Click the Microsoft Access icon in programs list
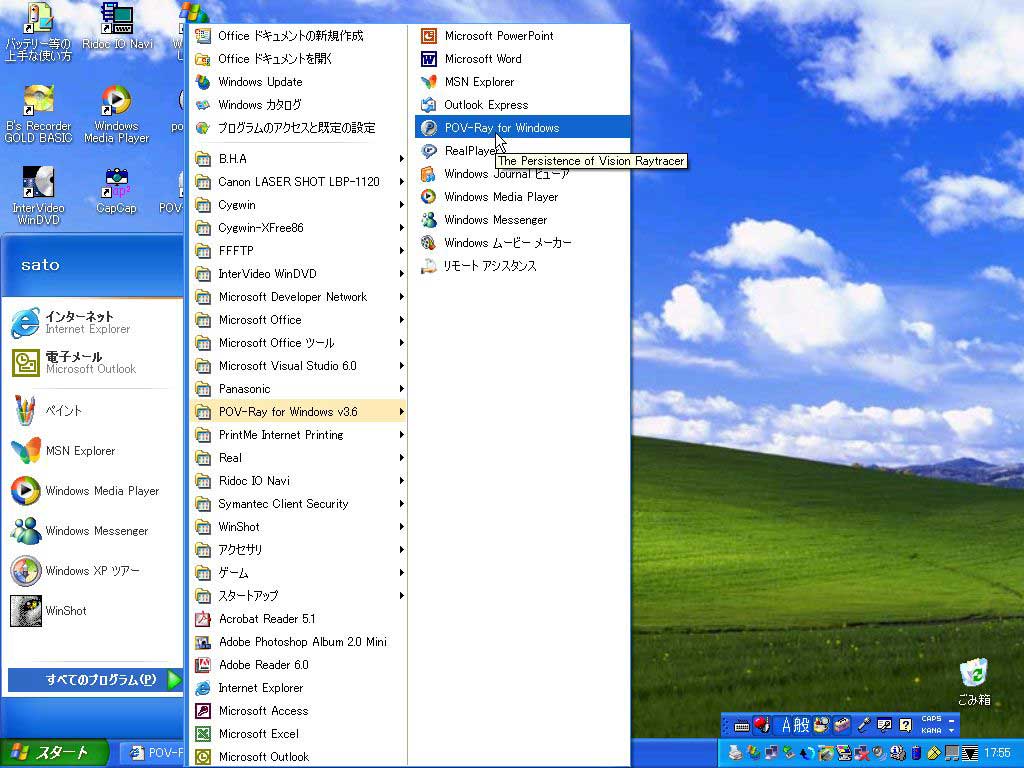1024x768 pixels. click(x=203, y=711)
